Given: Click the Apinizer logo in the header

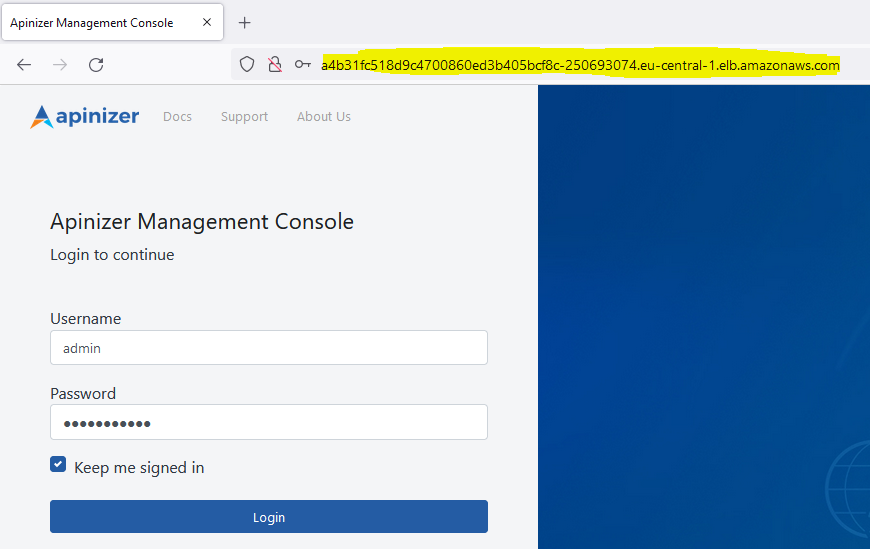Looking at the screenshot, I should 85,117.
